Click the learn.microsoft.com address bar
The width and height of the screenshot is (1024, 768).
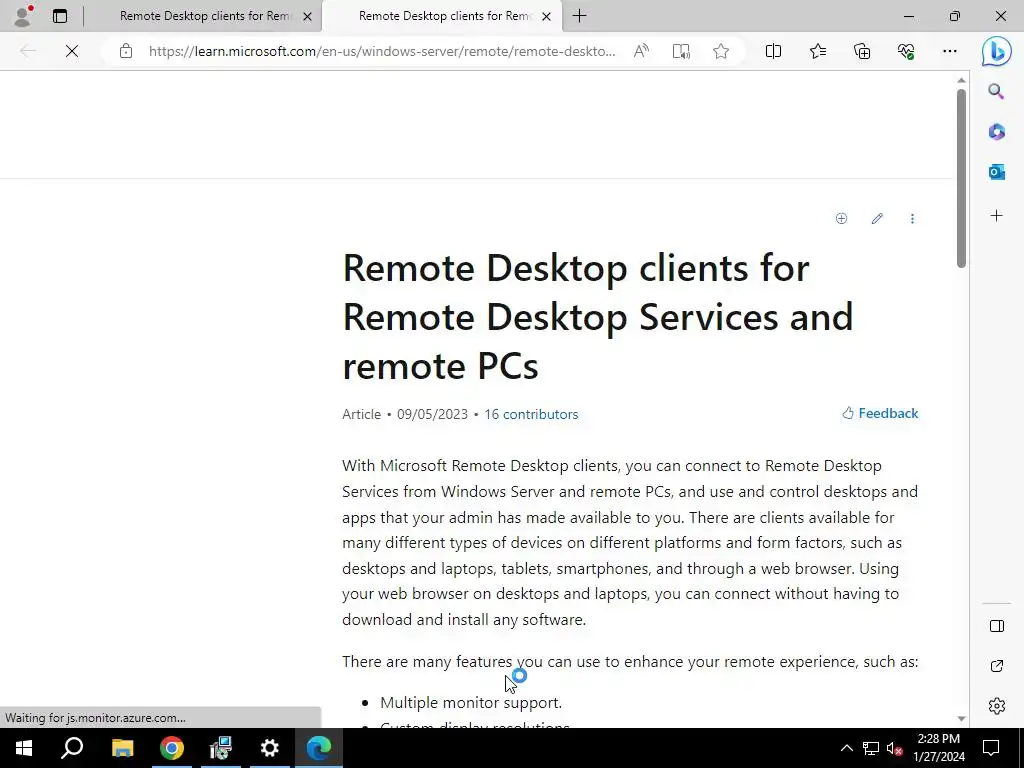pos(382,51)
